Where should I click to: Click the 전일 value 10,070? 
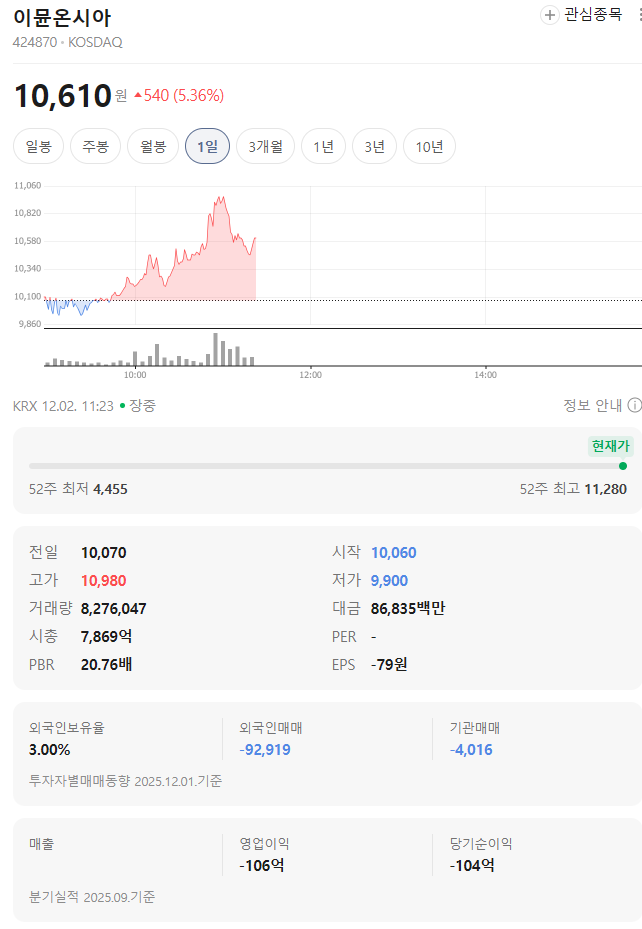tap(104, 553)
